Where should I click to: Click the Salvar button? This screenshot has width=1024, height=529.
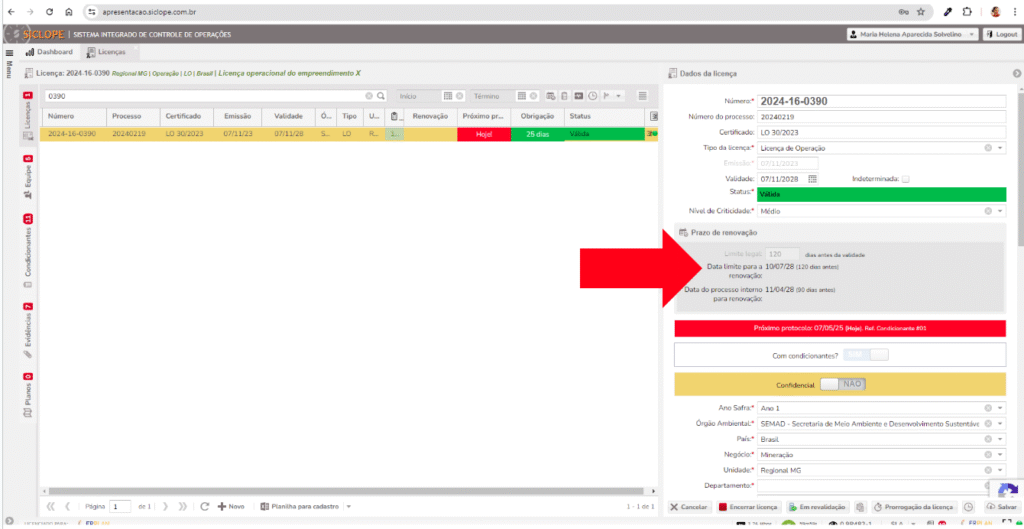click(x=1000, y=507)
